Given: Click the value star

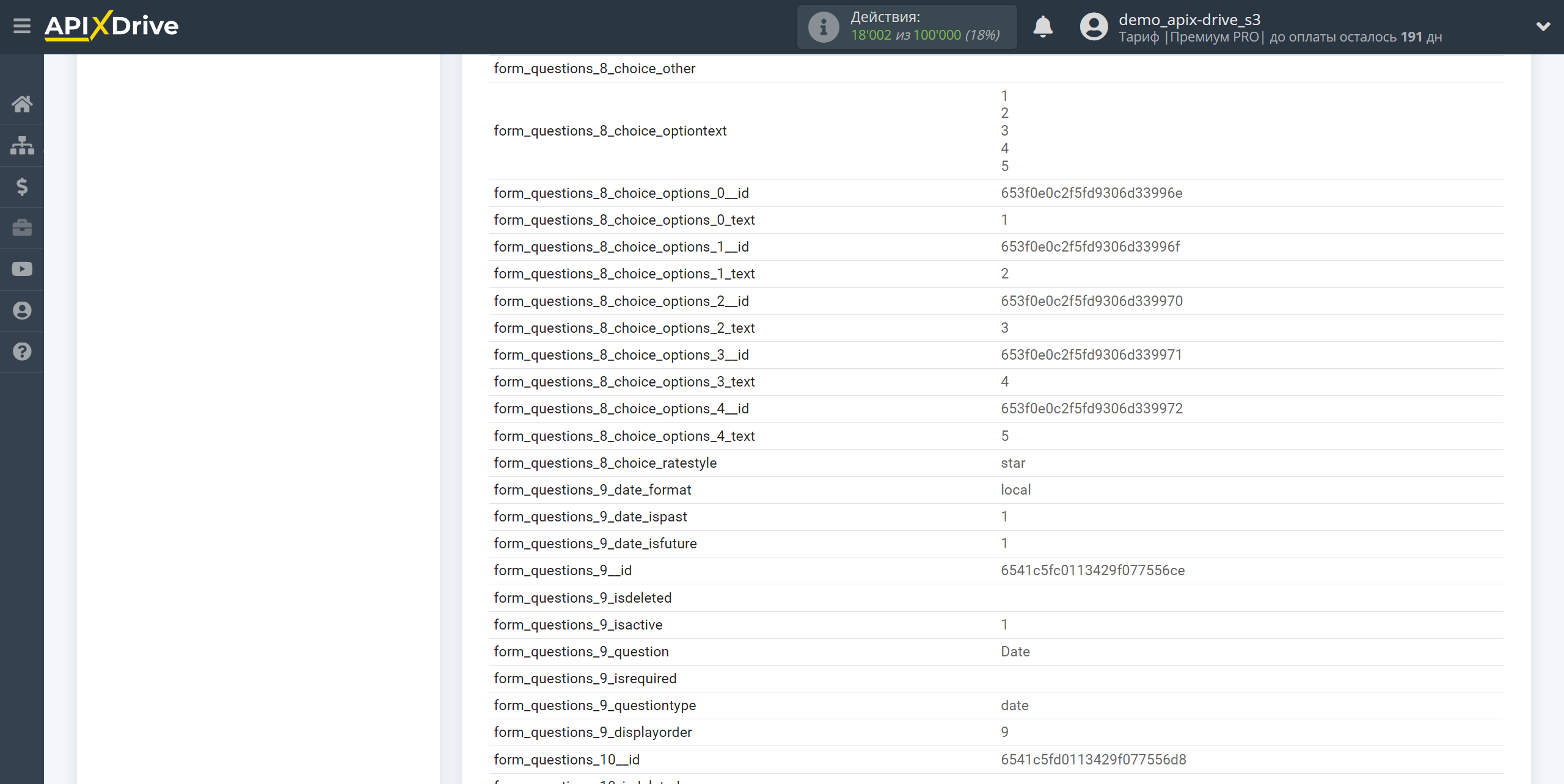Looking at the screenshot, I should pos(1013,463).
